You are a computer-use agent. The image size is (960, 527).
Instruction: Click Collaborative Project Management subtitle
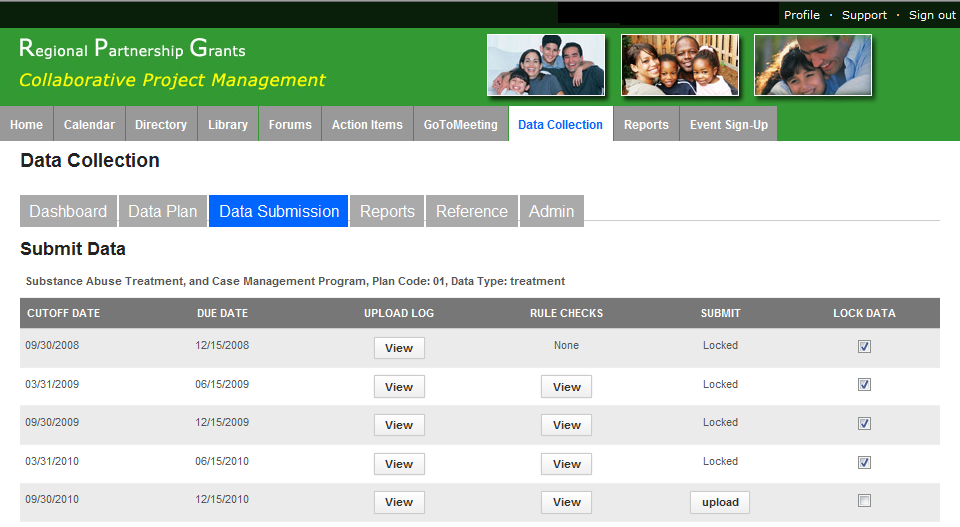(172, 80)
